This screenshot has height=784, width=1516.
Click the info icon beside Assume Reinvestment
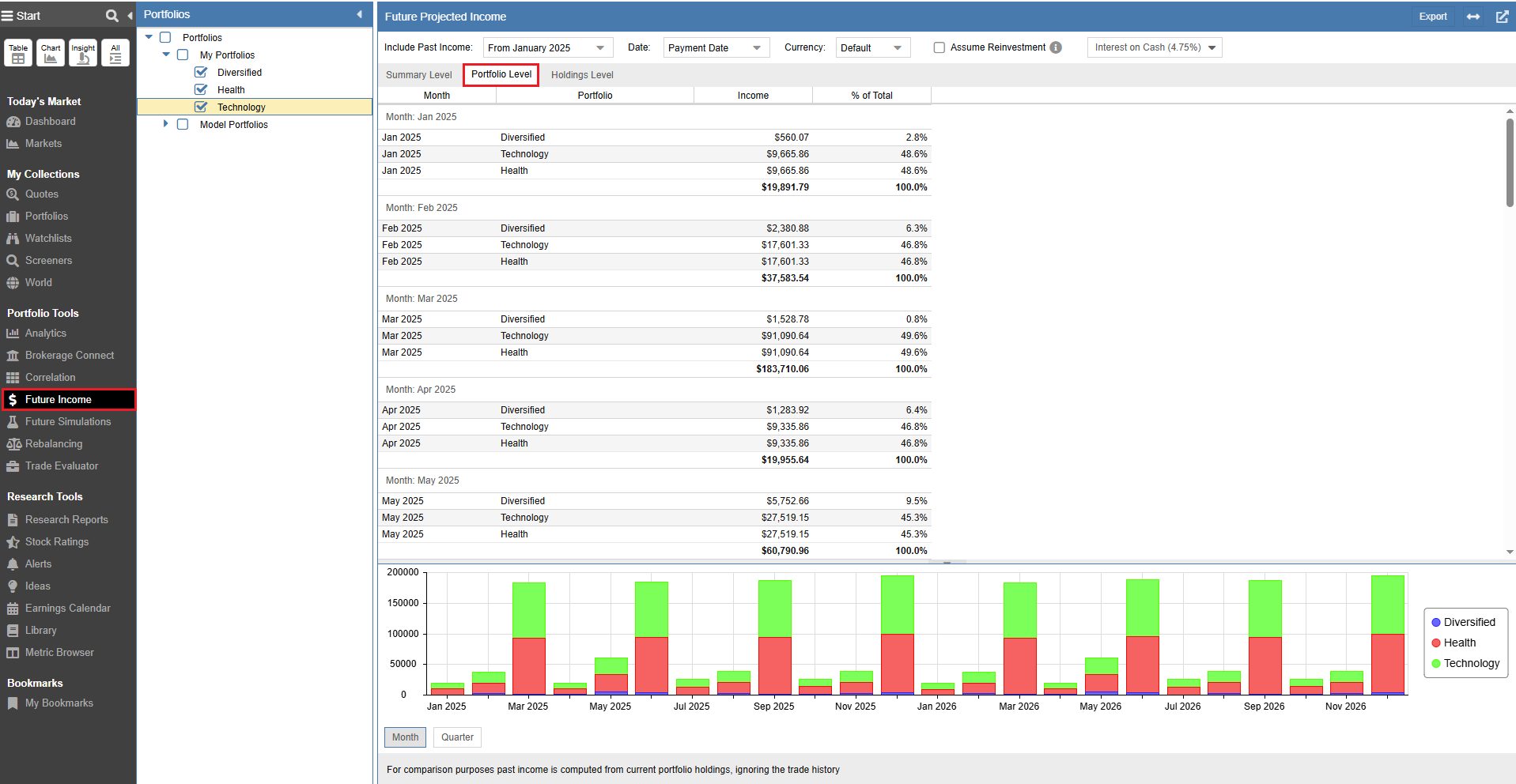tap(1056, 47)
